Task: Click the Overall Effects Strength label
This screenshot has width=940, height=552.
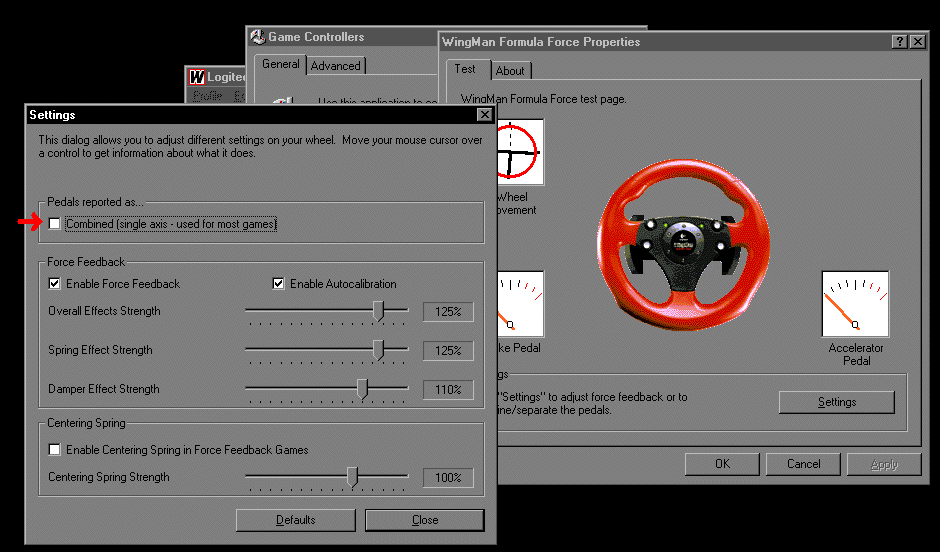Action: coord(104,311)
